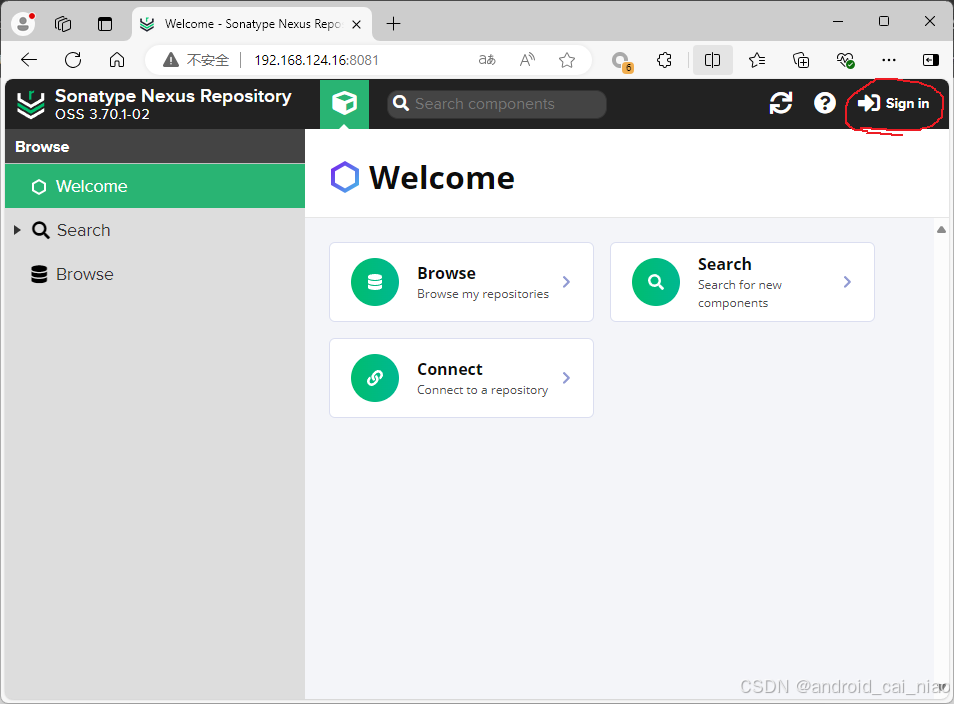
Task: Open the Favorites list icon
Action: [757, 60]
